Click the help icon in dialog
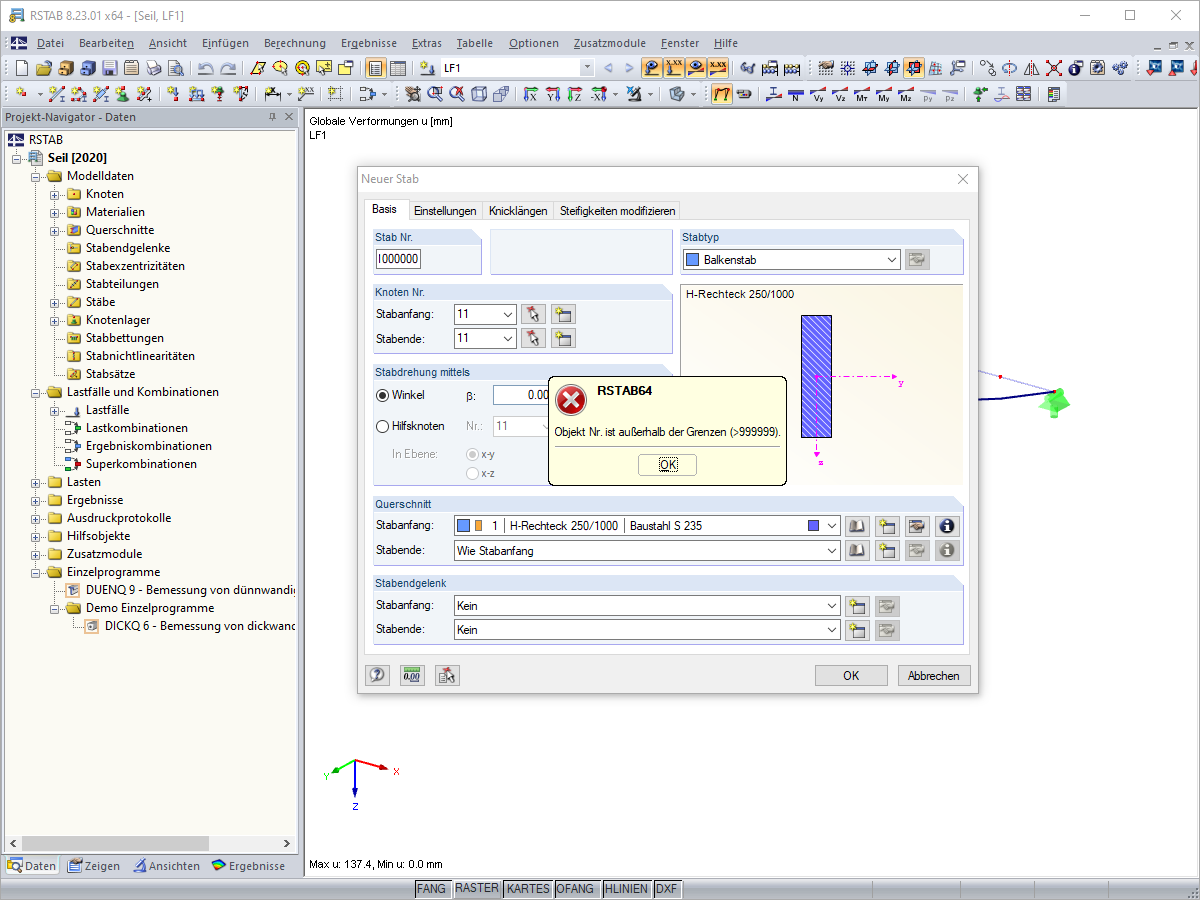This screenshot has width=1200, height=900. pyautogui.click(x=377, y=675)
